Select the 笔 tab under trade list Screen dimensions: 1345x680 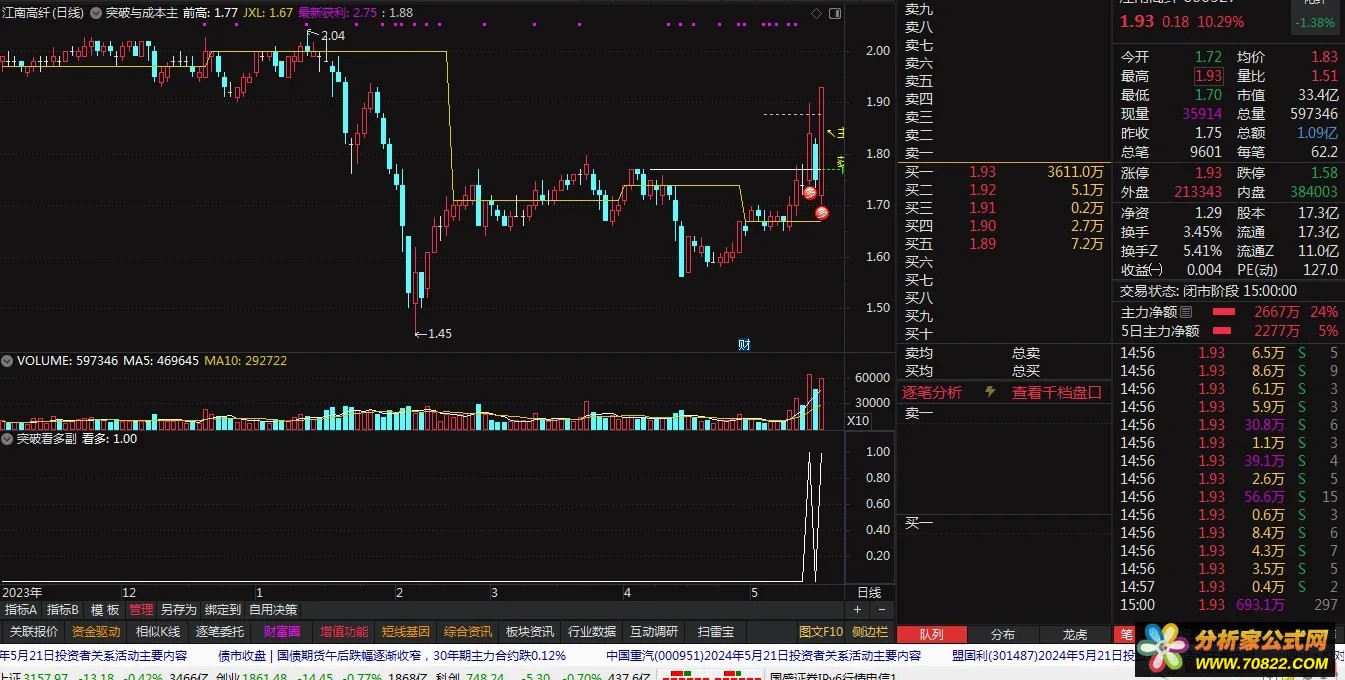1125,634
